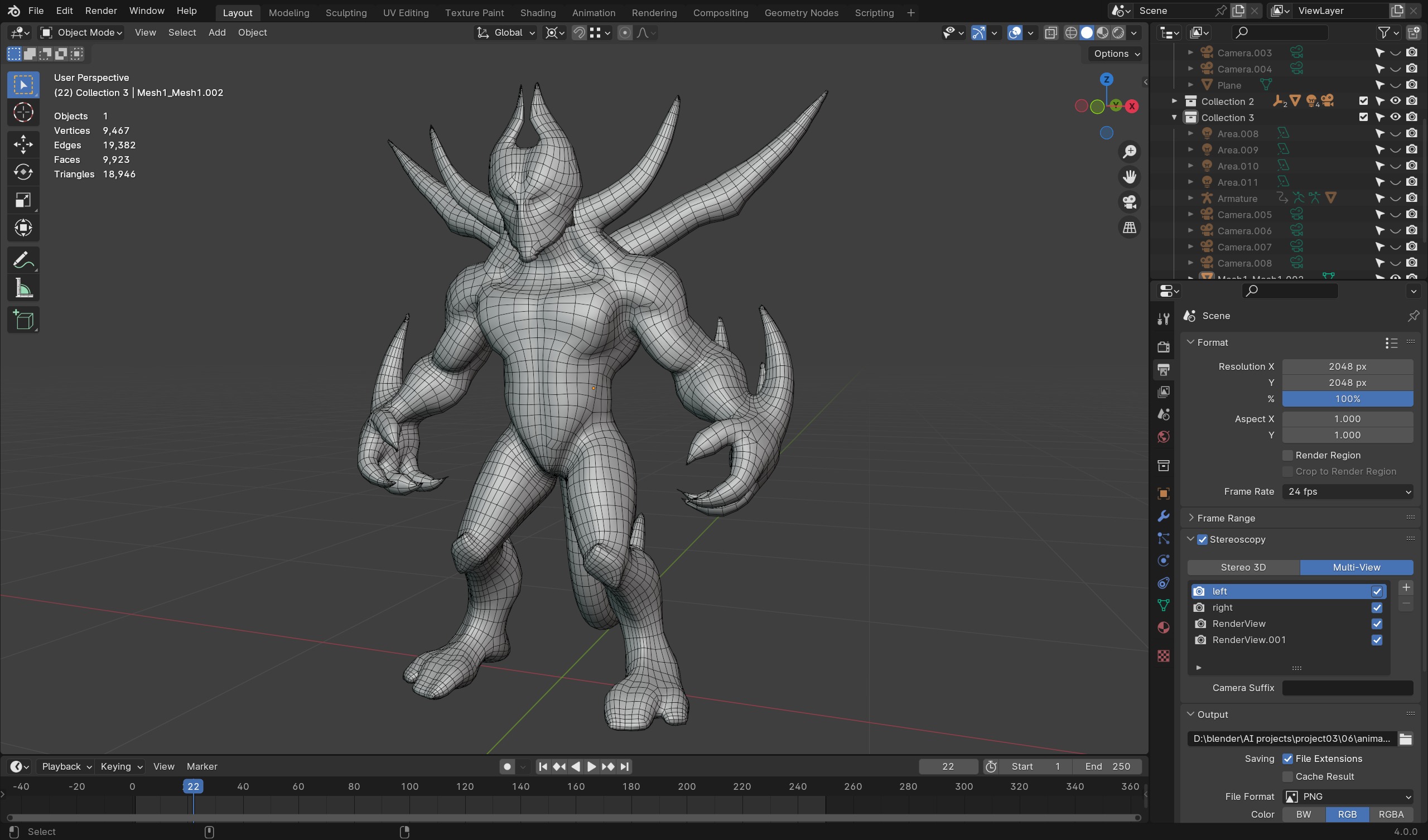This screenshot has height=840, width=1428.
Task: Open the View Layer properties tab
Action: [1164, 392]
